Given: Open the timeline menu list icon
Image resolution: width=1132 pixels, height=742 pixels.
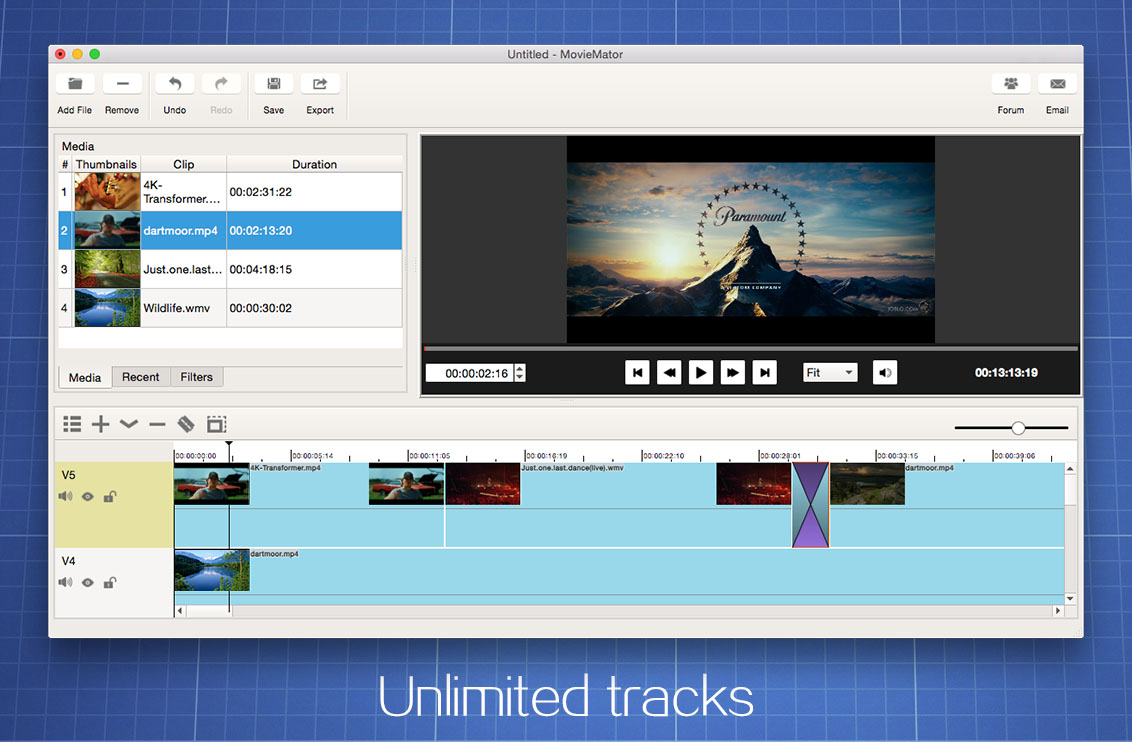Looking at the screenshot, I should [72, 424].
